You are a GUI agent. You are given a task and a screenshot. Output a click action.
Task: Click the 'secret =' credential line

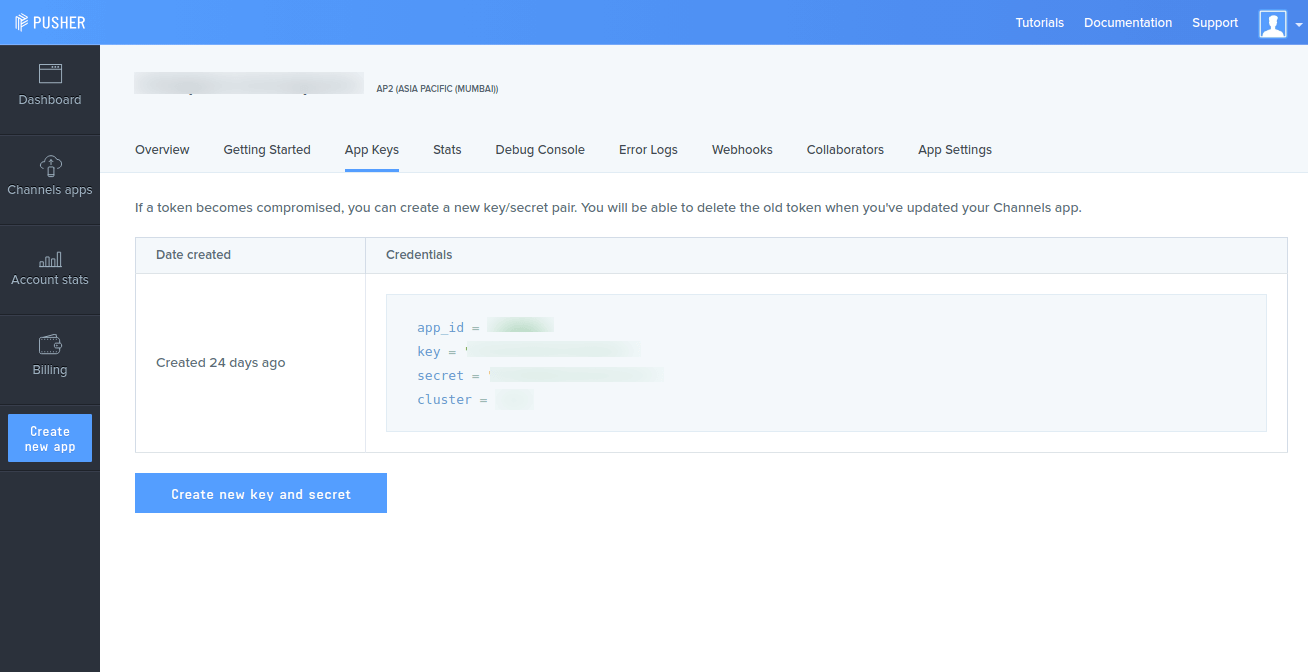point(541,375)
